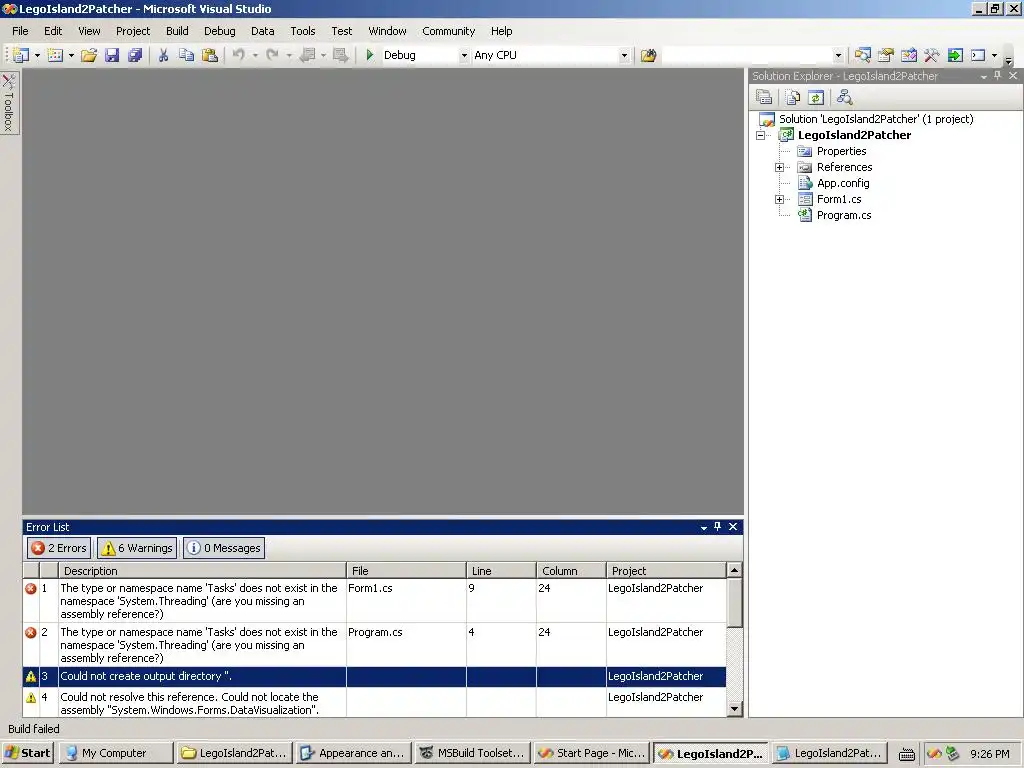Open the Toolbox via toolbar tools icon
The image size is (1024, 768).
point(931,56)
